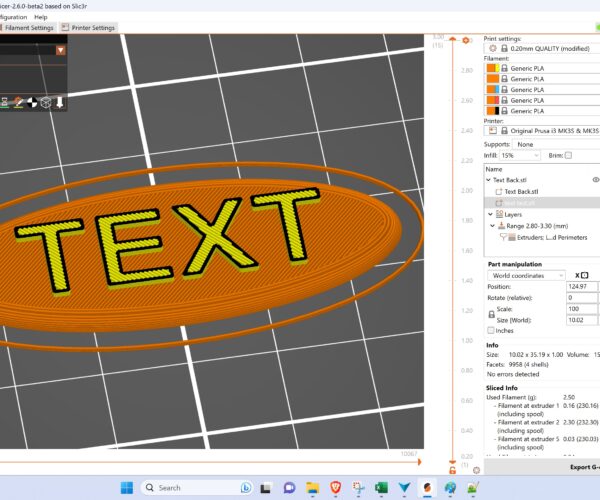Toggle visibility eye for Text Back.stl
The width and height of the screenshot is (600, 500).
(596, 180)
